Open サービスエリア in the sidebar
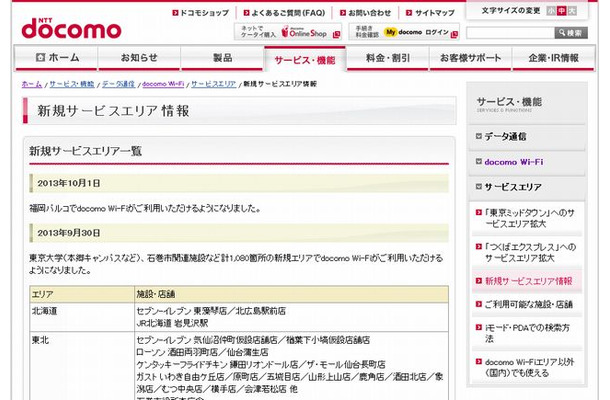The height and width of the screenshot is (400, 610). pos(527,187)
